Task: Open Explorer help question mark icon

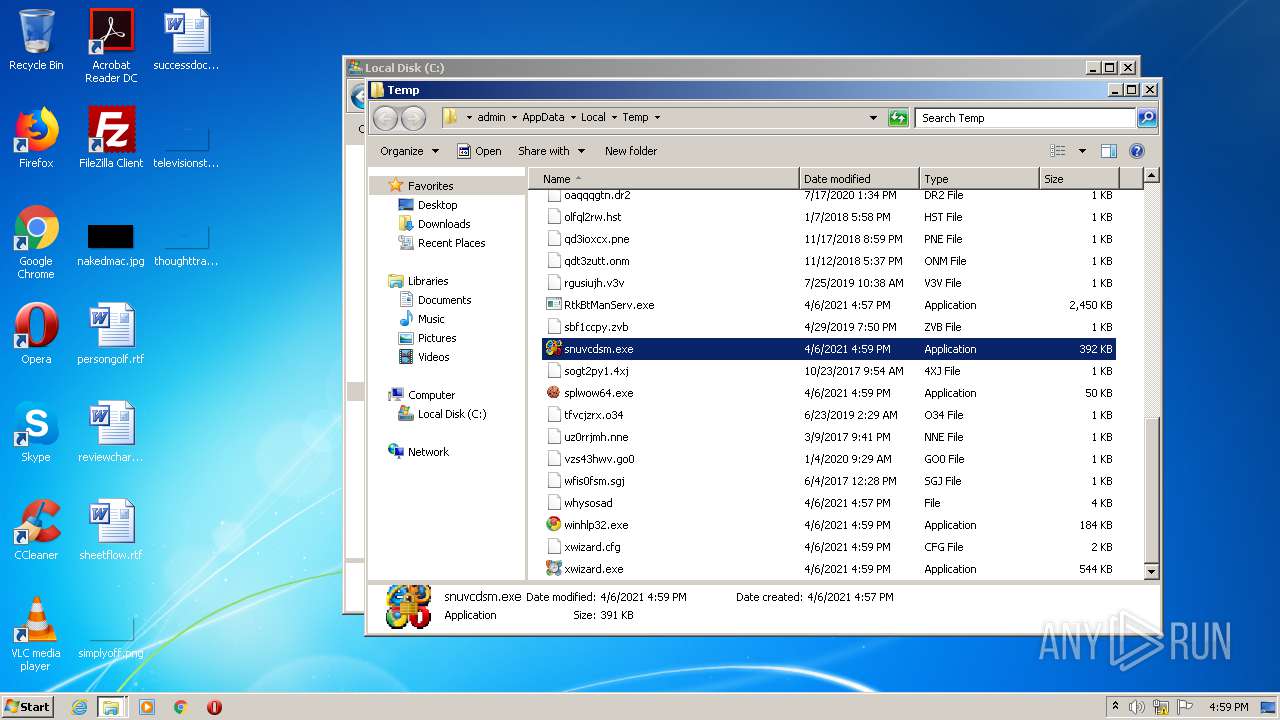Action: pos(1136,151)
